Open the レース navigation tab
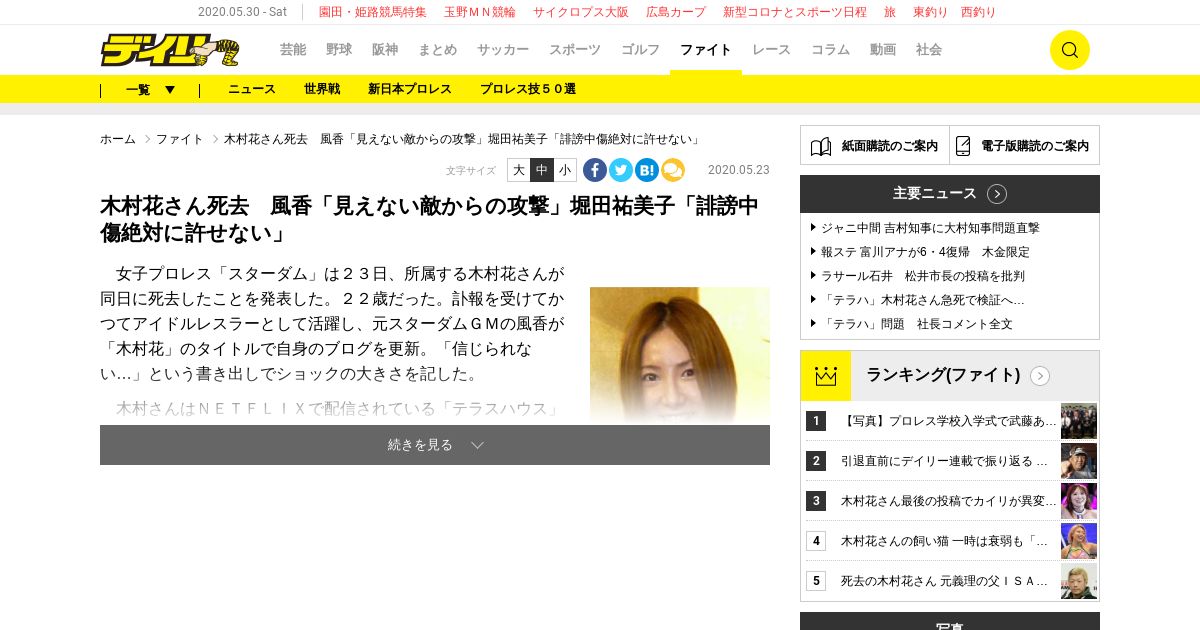 (x=771, y=50)
